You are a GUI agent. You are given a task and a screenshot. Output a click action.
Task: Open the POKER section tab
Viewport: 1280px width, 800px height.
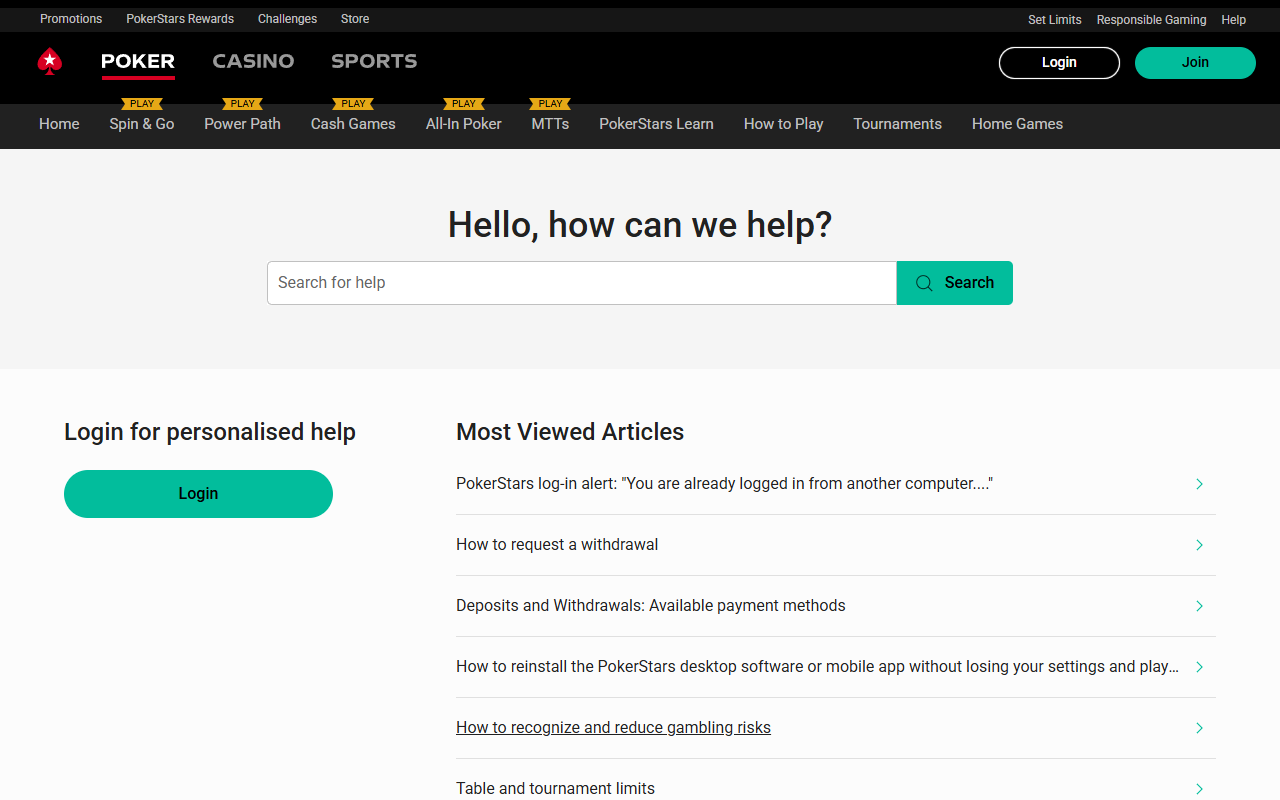[138, 62]
